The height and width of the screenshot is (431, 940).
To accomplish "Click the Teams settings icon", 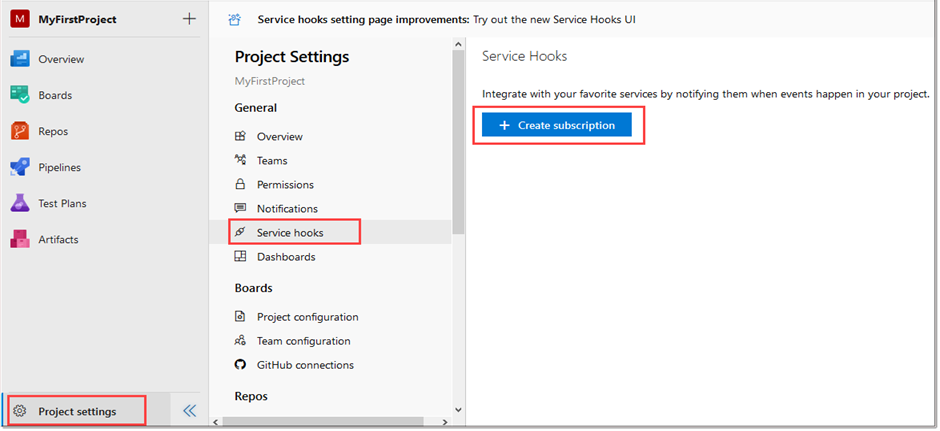I will pos(240,160).
